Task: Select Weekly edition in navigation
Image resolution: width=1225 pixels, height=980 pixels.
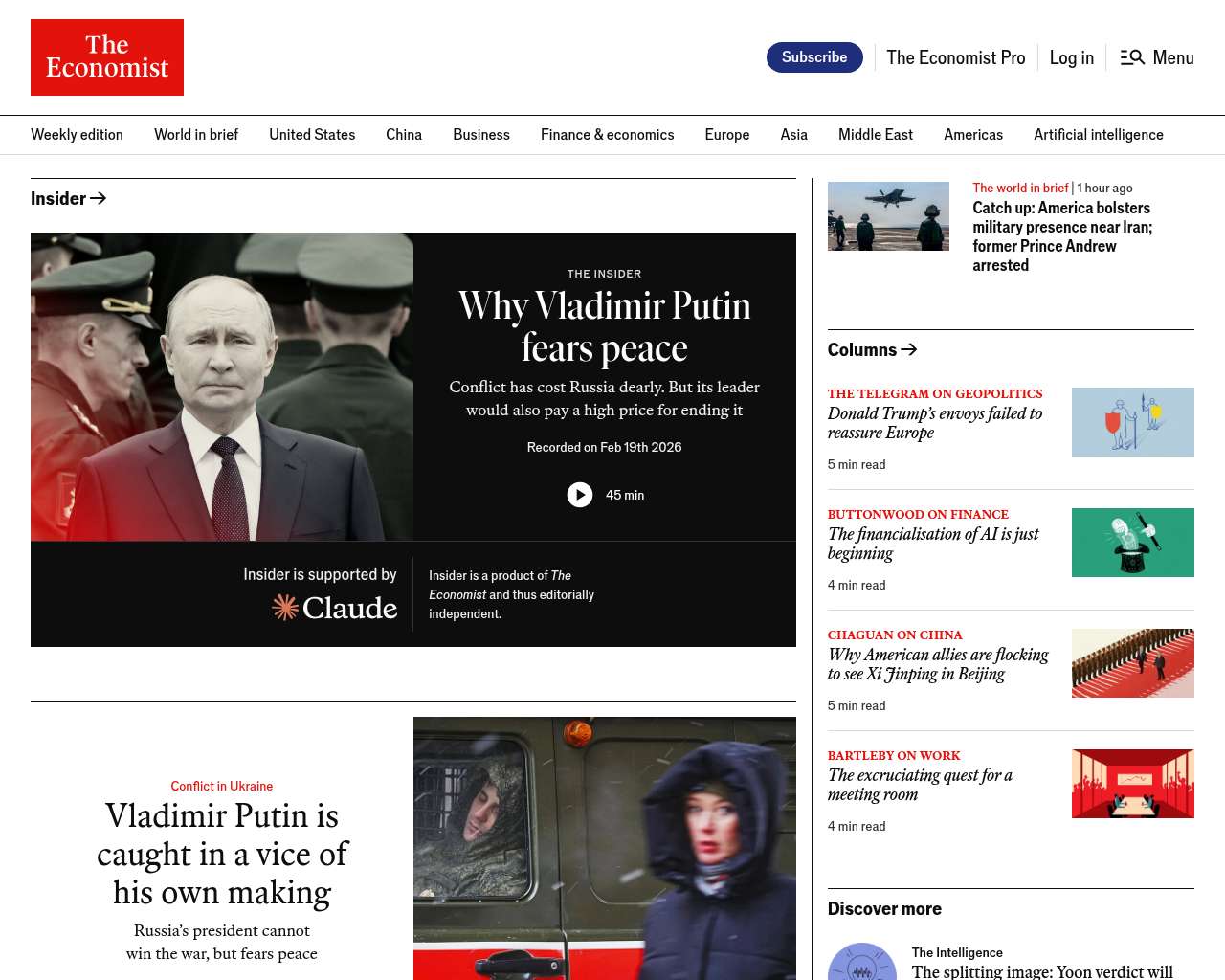Action: [x=77, y=135]
